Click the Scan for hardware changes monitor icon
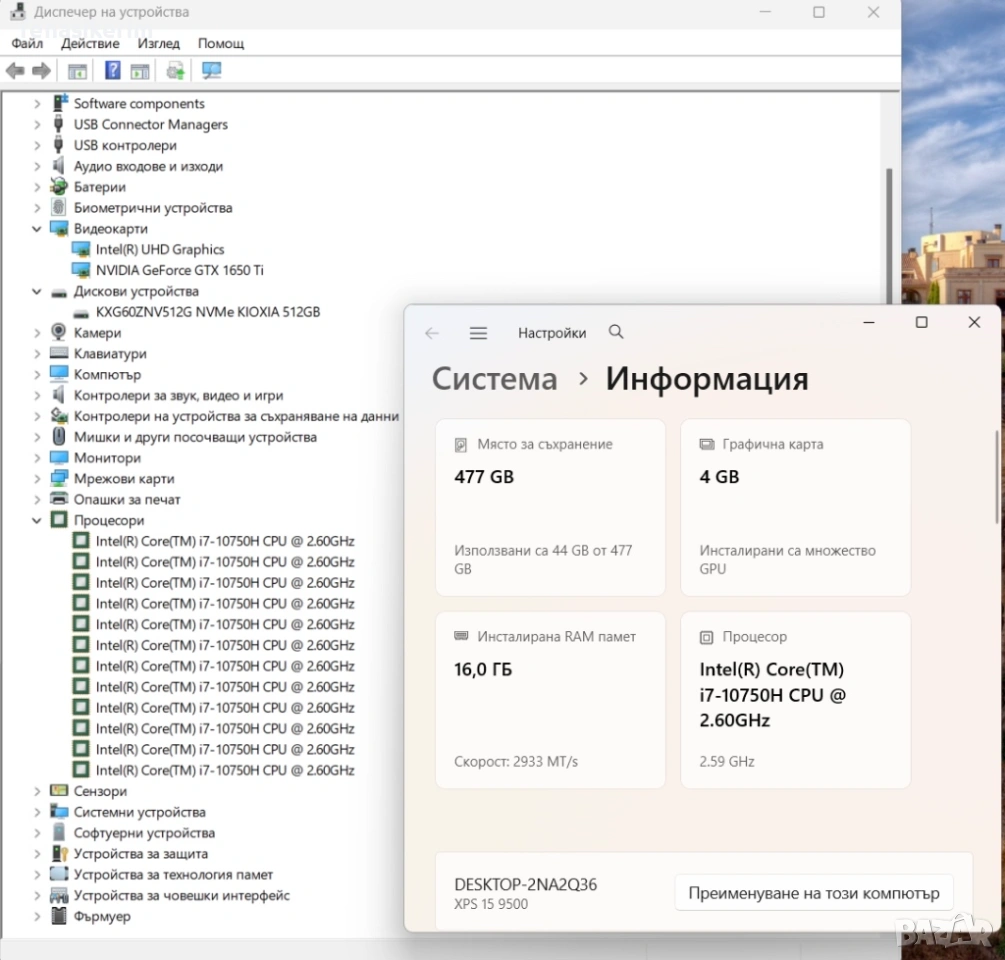 pos(211,70)
